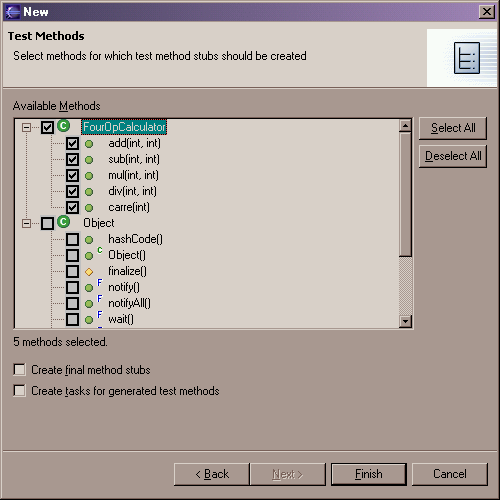
Task: Collapse the Object class tree node
Action: [x=26, y=223]
